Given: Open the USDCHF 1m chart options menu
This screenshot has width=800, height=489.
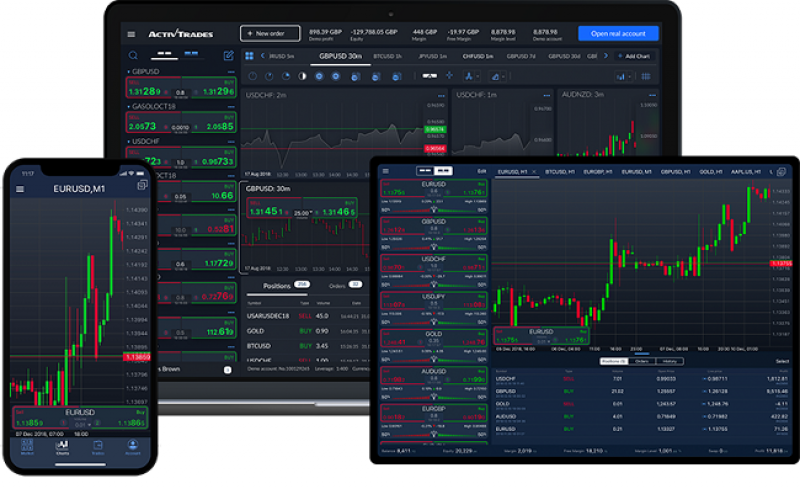Looking at the screenshot, I should (546, 95).
